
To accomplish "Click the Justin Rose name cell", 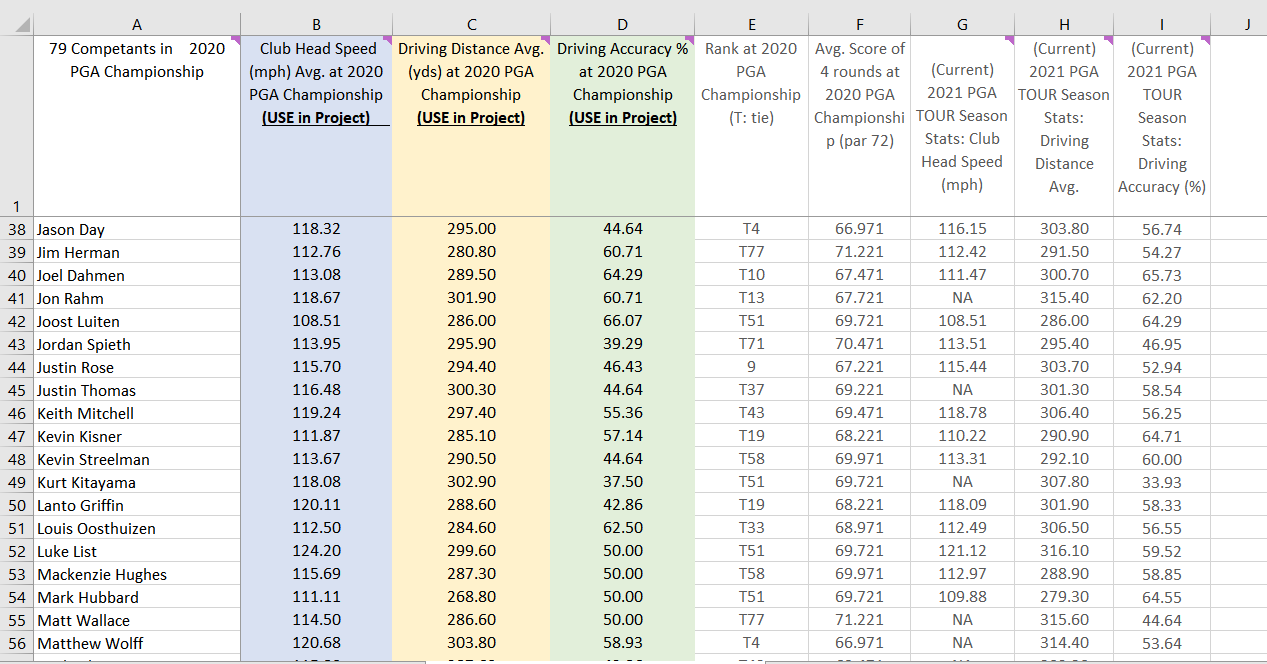I will (137, 367).
